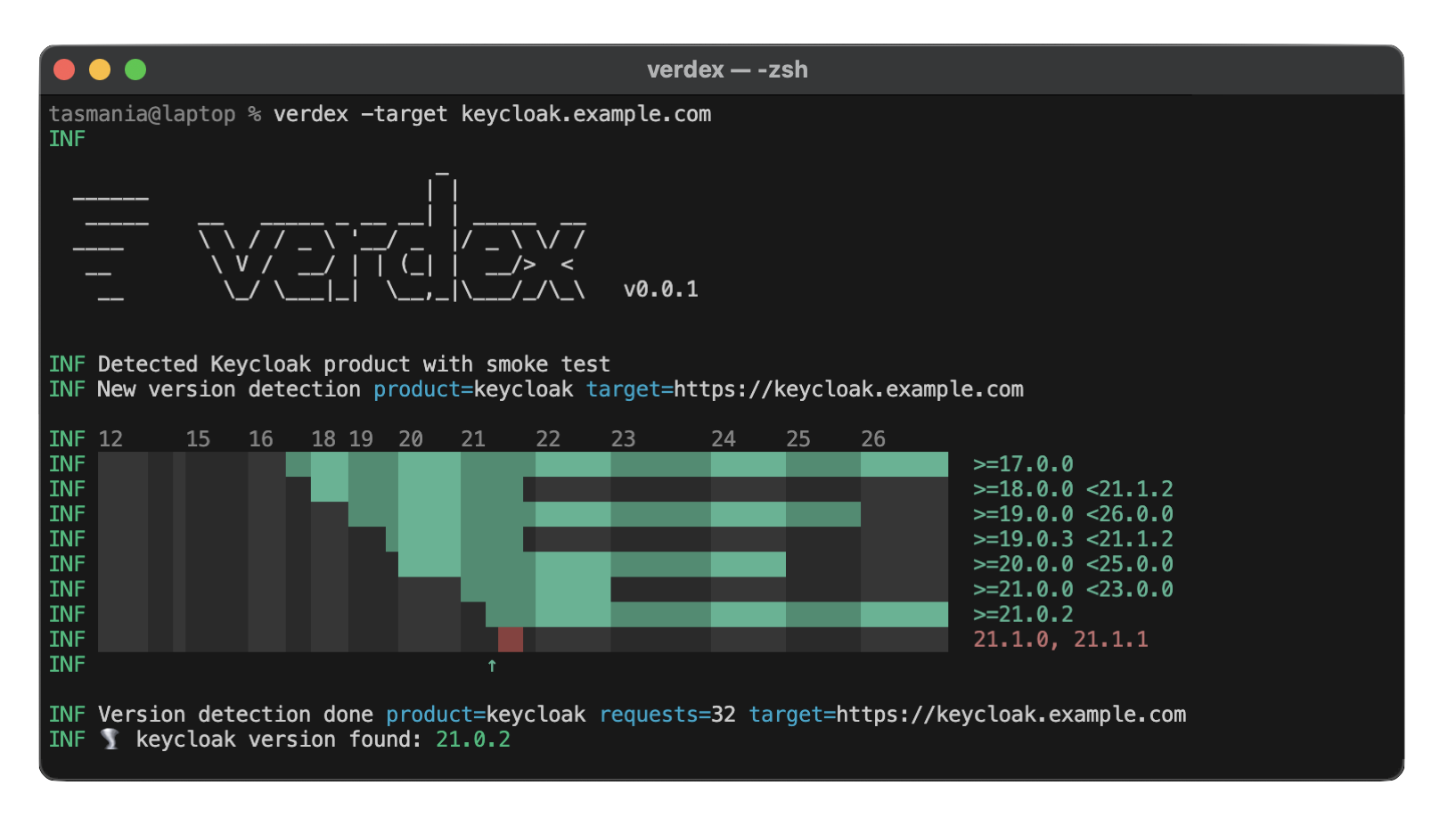This screenshot has height=834, width=1456.
Task: Click the green zoom window button
Action: click(135, 69)
